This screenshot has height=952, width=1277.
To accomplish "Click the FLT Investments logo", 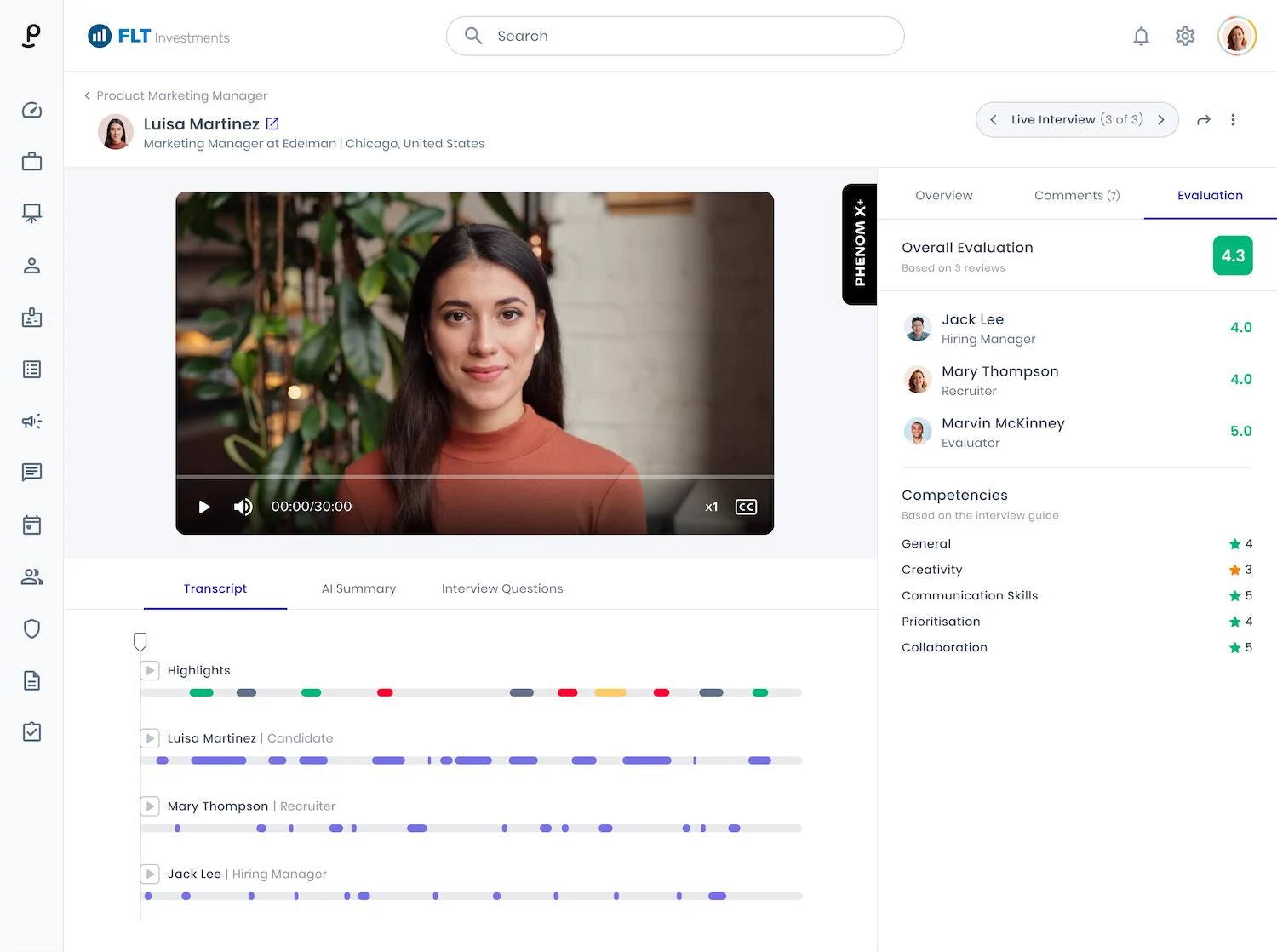I will click(159, 36).
